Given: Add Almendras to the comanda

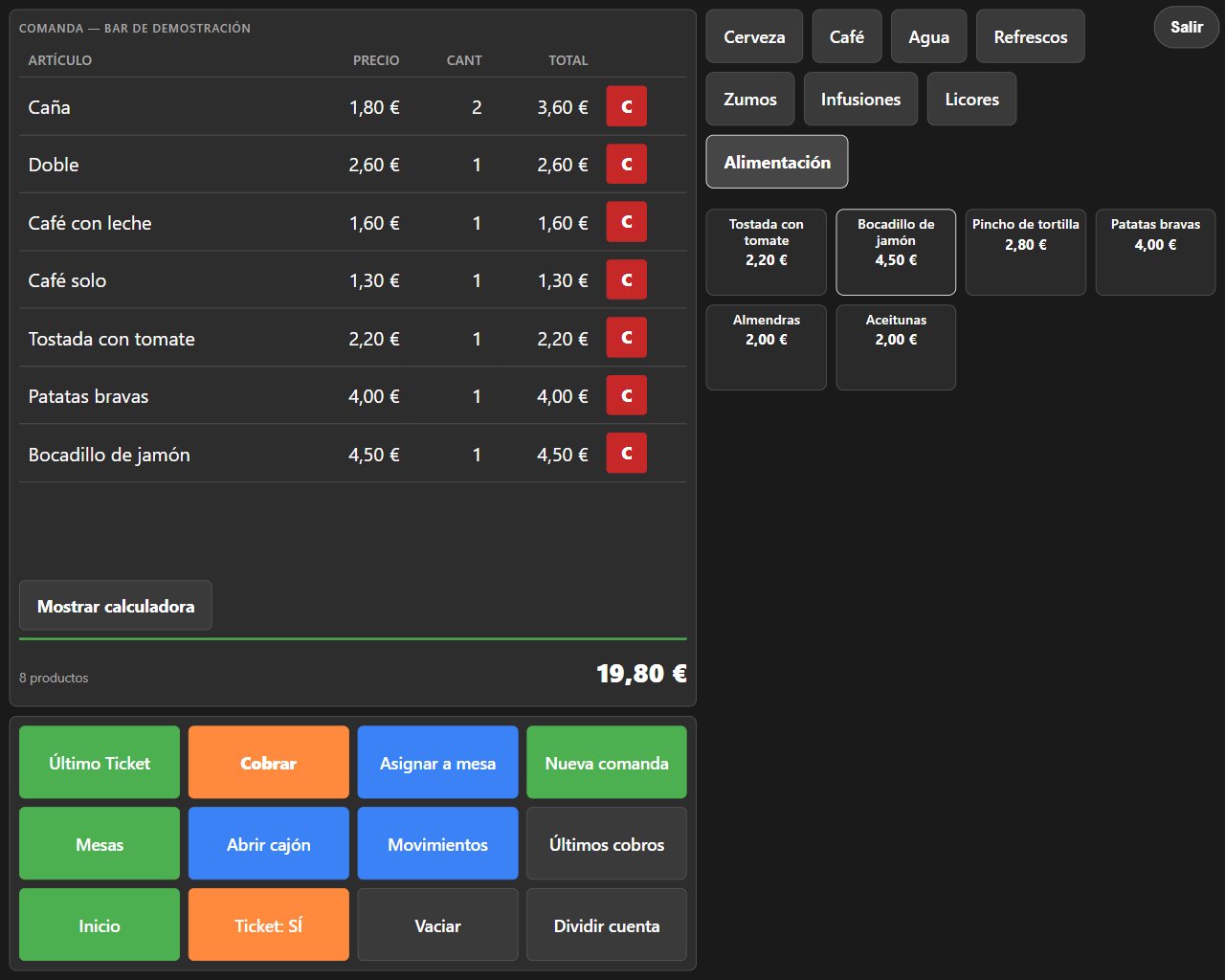Looking at the screenshot, I should coord(767,347).
